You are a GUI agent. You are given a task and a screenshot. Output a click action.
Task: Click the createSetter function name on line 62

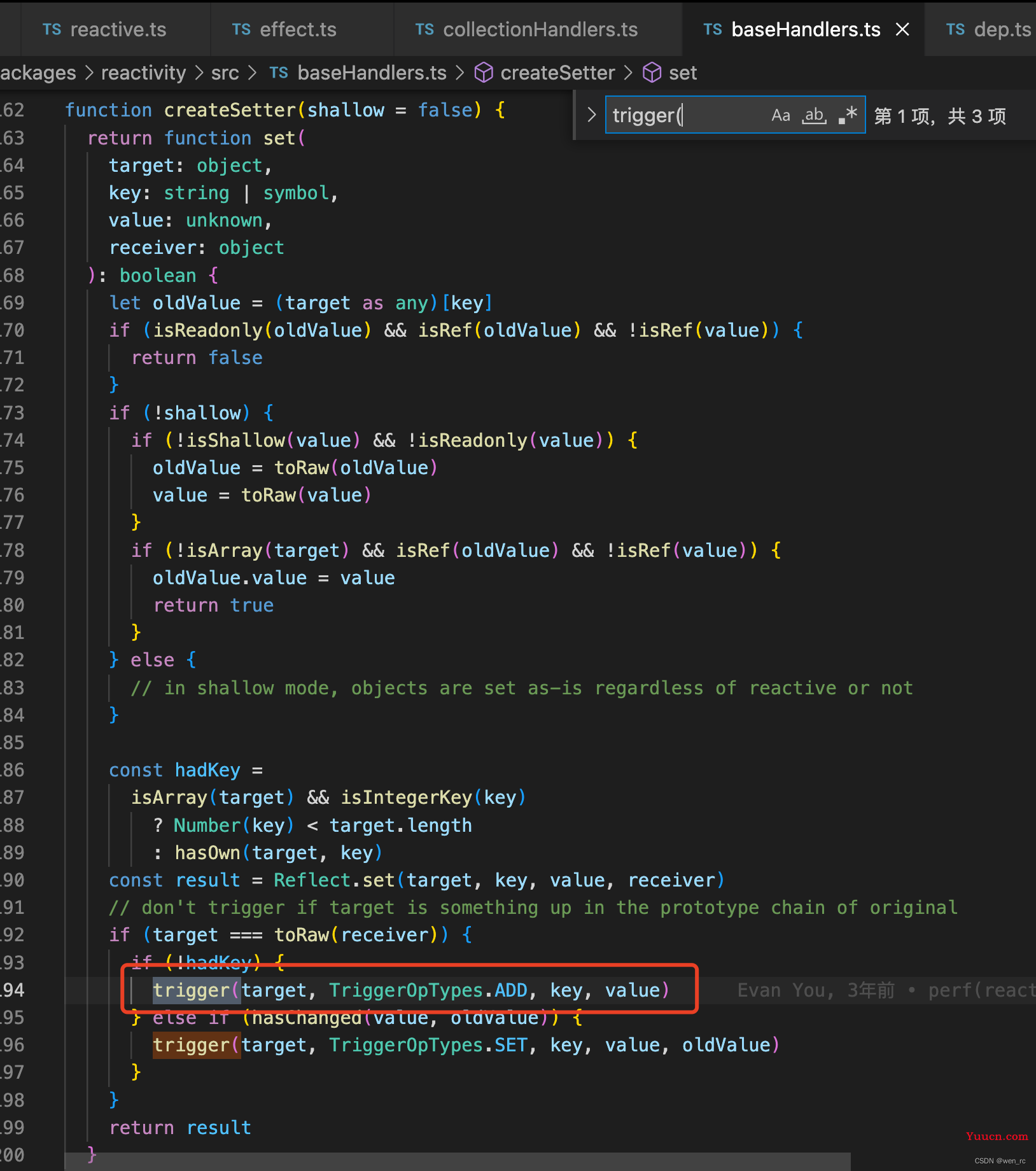tap(230, 110)
